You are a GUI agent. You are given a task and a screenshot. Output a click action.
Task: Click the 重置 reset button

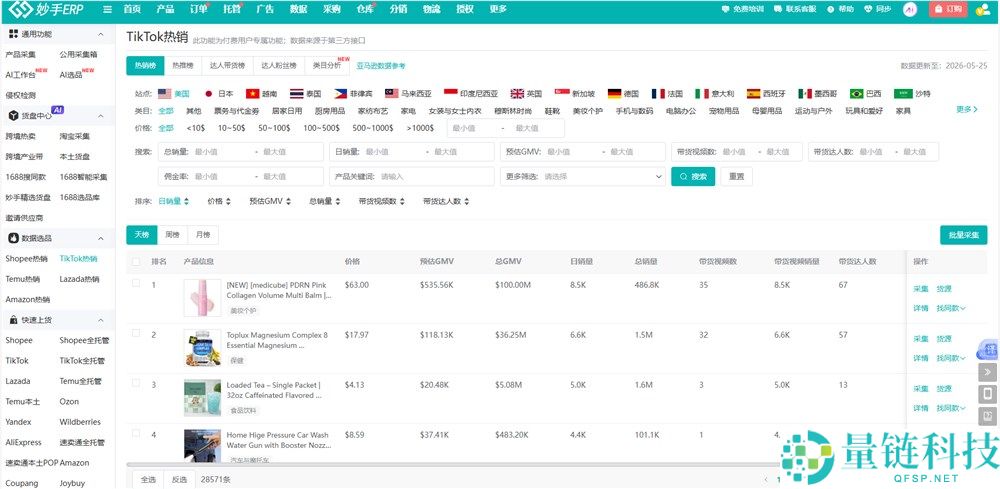click(737, 177)
